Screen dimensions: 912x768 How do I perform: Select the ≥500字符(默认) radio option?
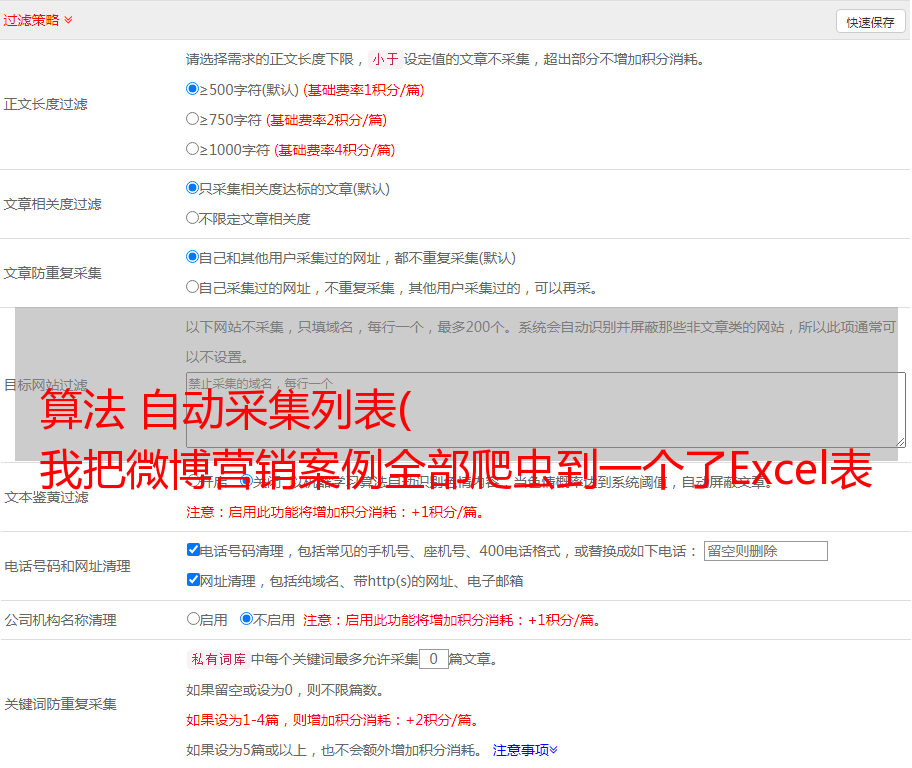192,89
